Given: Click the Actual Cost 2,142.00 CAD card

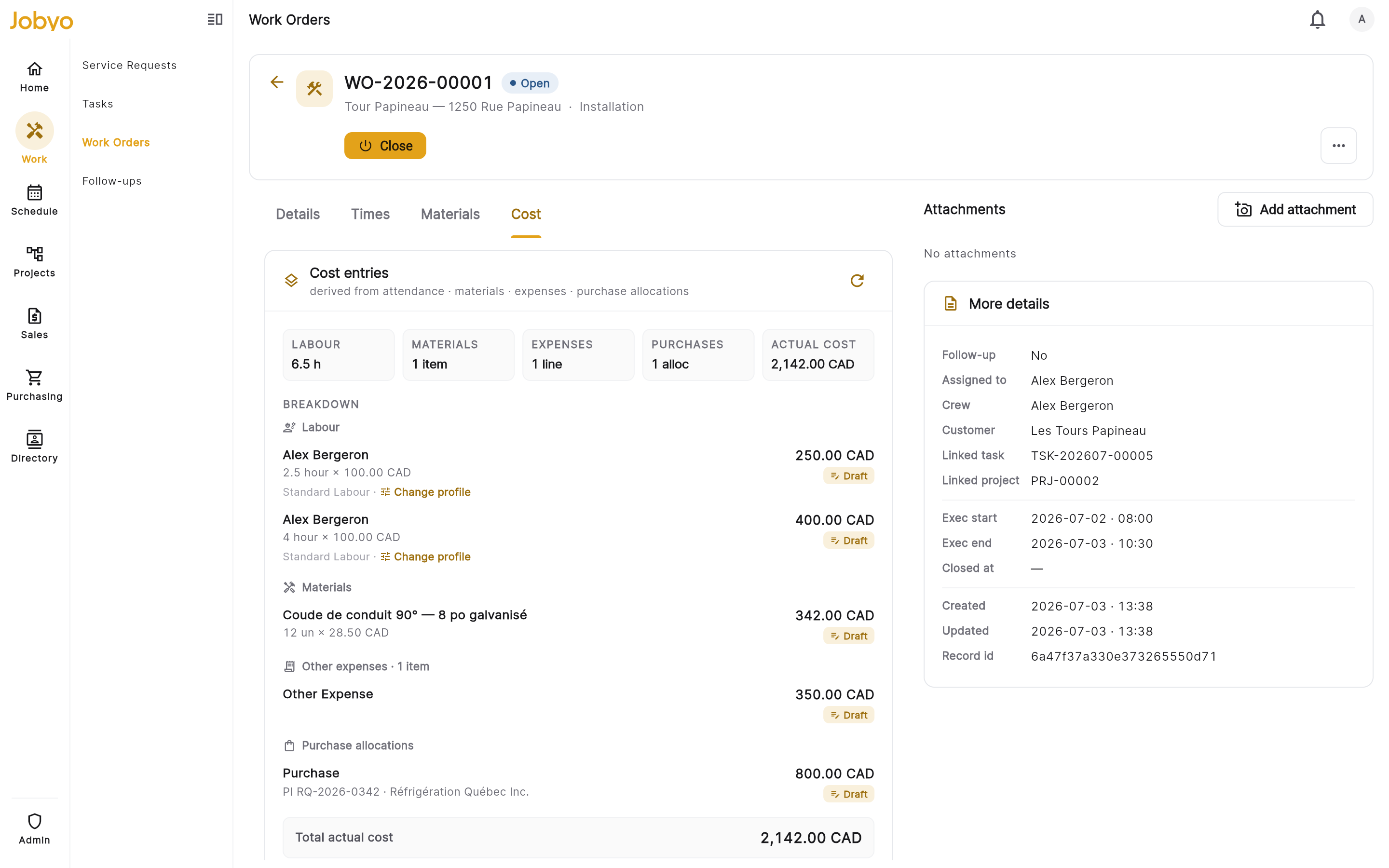Looking at the screenshot, I should click(818, 355).
